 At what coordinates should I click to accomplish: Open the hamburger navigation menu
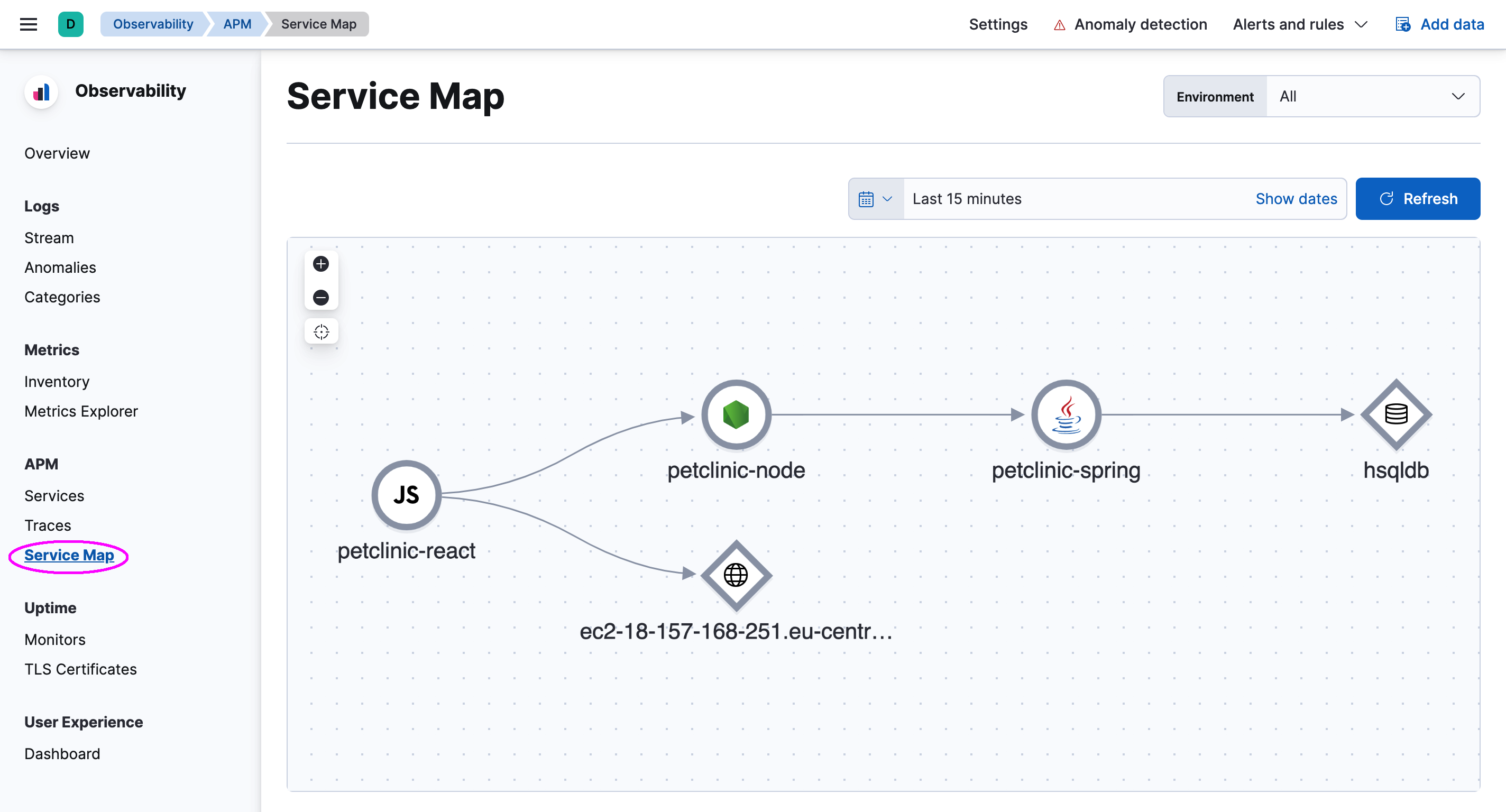[x=28, y=24]
